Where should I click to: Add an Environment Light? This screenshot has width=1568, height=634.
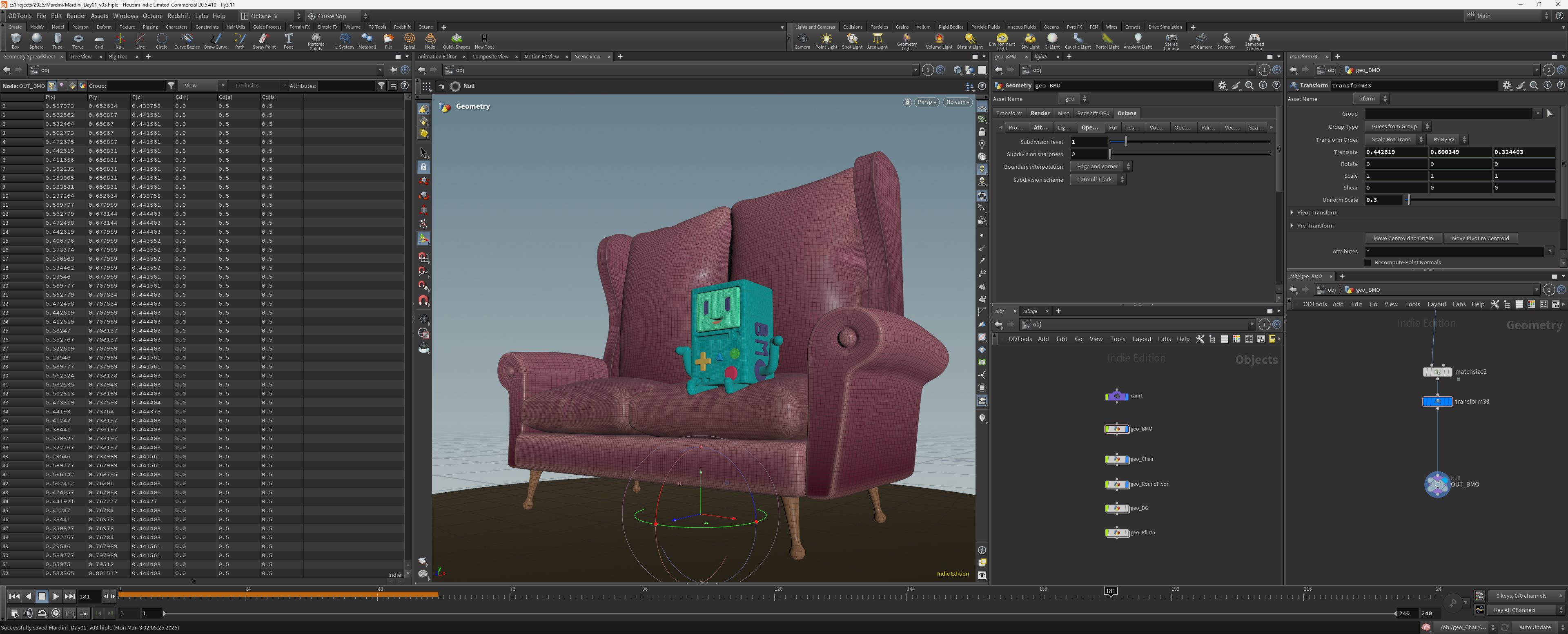[1002, 41]
